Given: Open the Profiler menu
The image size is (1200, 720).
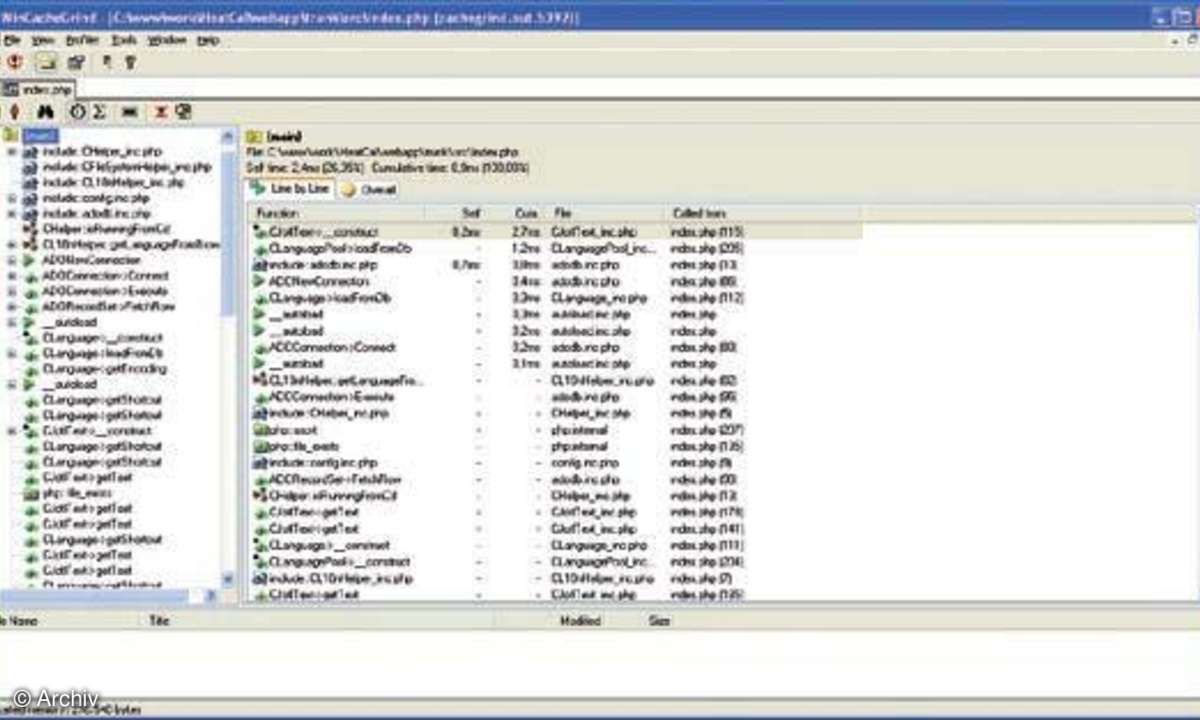Looking at the screenshot, I should click(x=82, y=40).
